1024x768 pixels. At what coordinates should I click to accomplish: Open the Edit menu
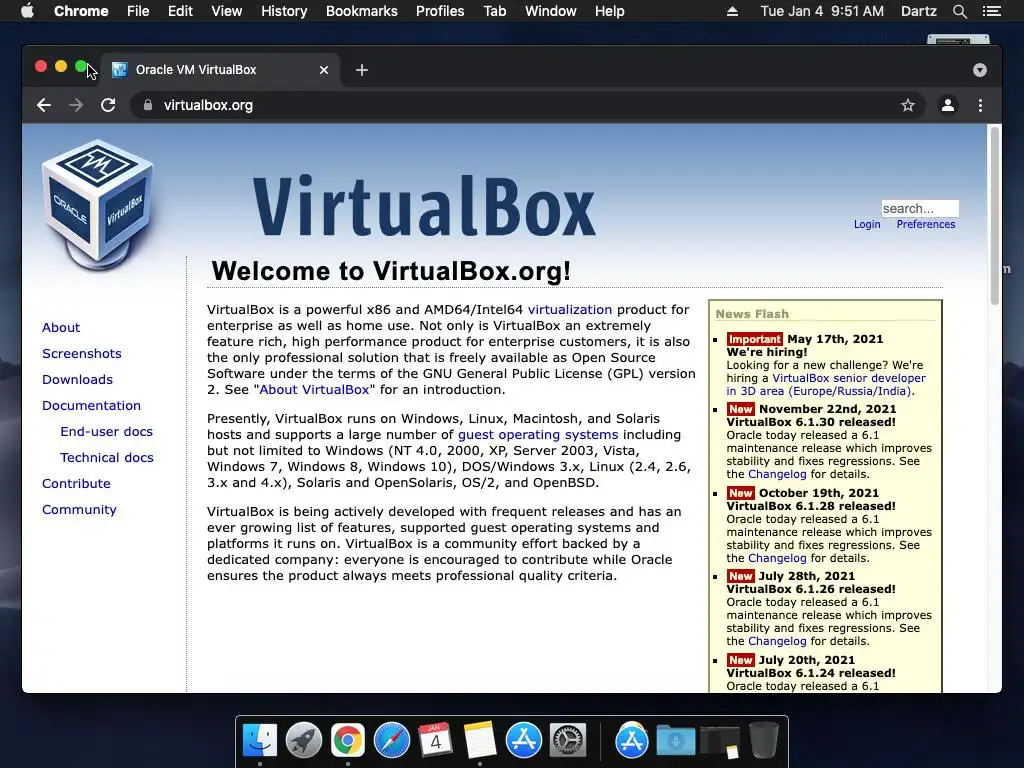pyautogui.click(x=180, y=11)
